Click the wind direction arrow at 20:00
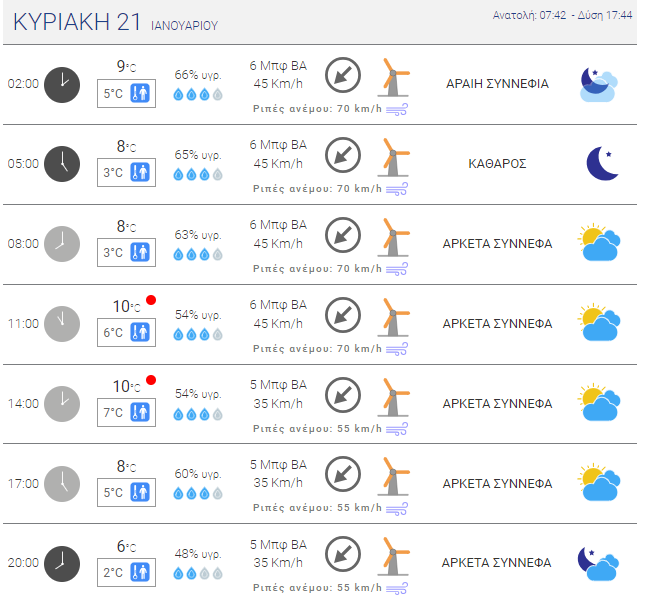The height and width of the screenshot is (602, 646). tap(343, 555)
